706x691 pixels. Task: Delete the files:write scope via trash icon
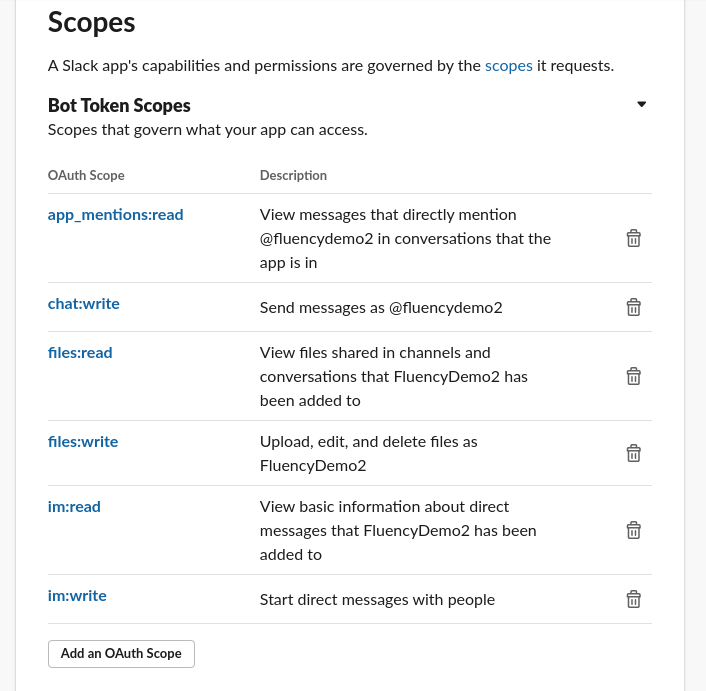click(x=634, y=453)
